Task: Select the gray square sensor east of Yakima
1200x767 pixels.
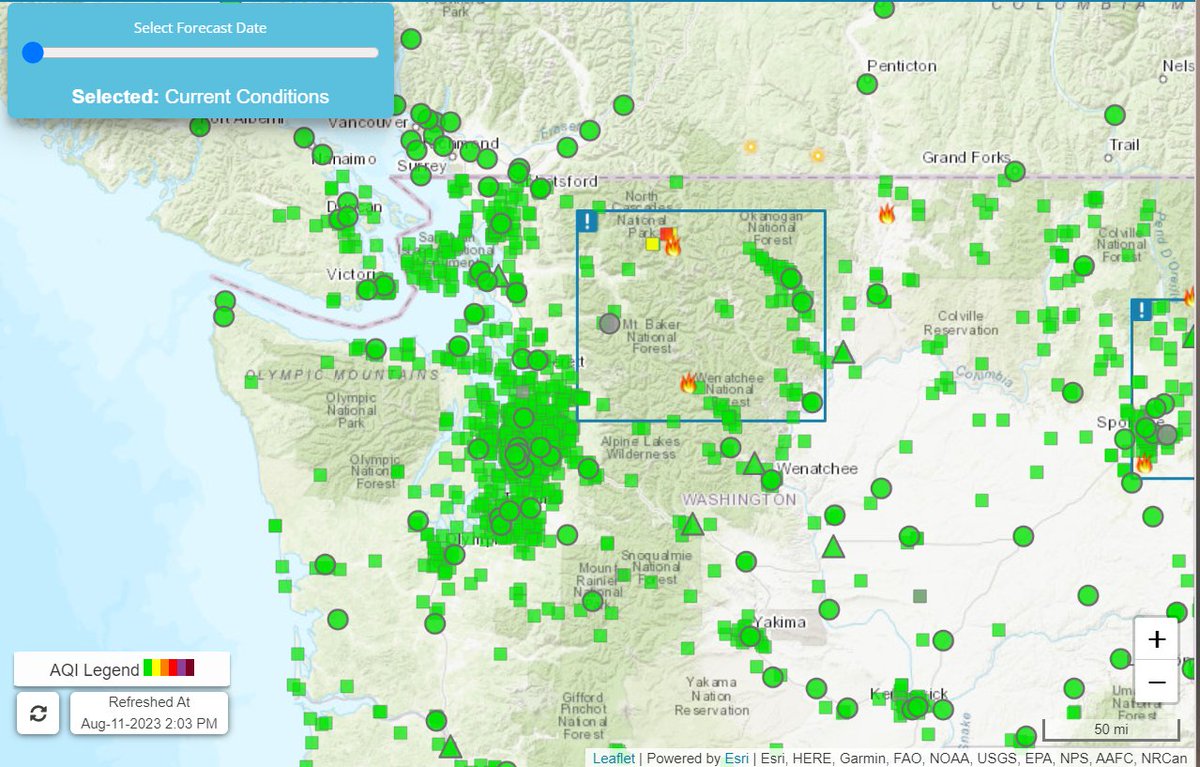Action: pyautogui.click(x=919, y=596)
